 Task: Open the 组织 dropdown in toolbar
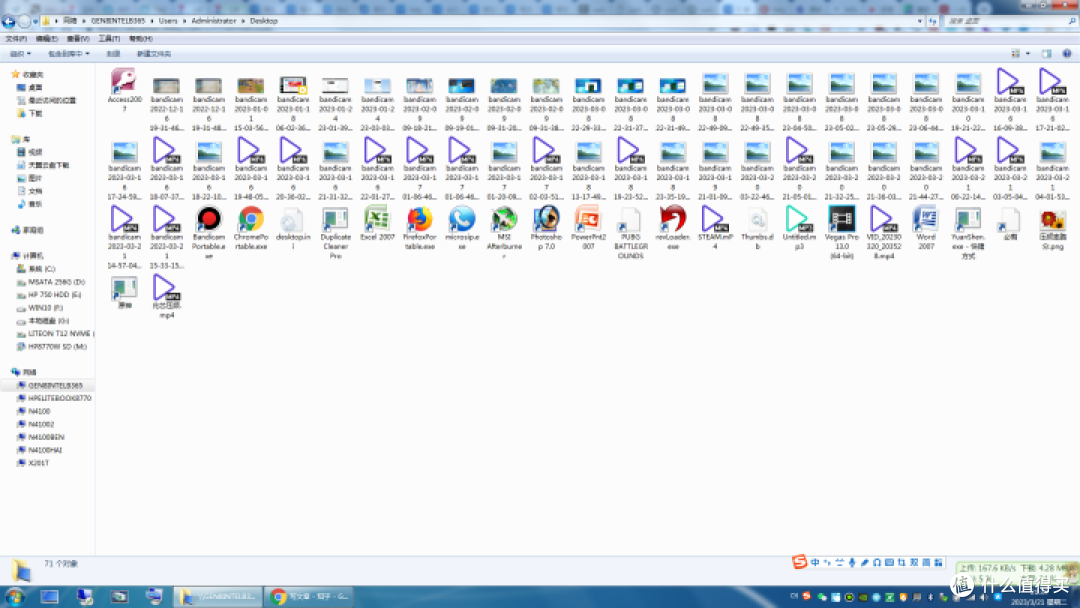[x=20, y=54]
